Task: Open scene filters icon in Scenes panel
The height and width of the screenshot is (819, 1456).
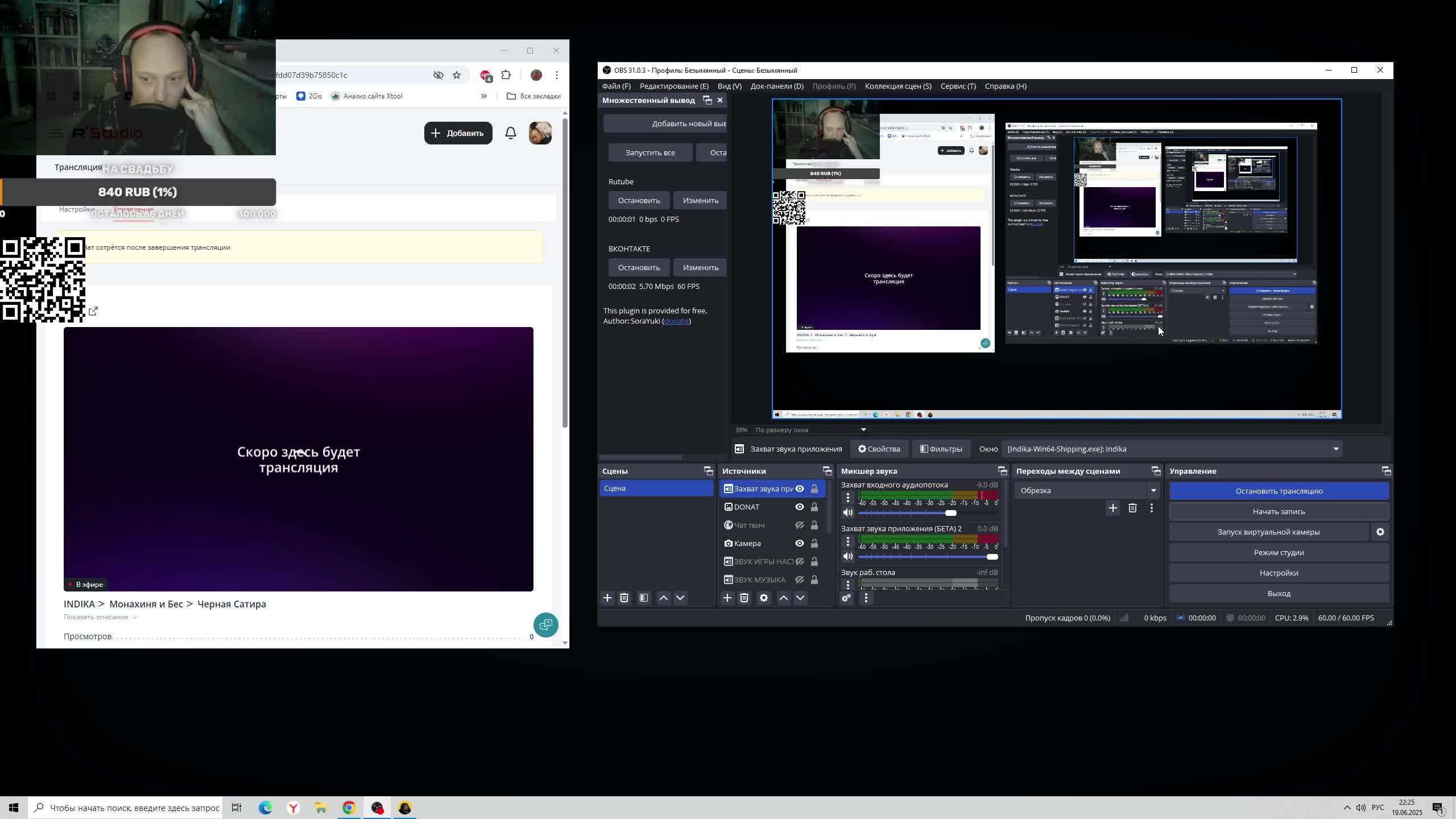Action: pos(644,598)
